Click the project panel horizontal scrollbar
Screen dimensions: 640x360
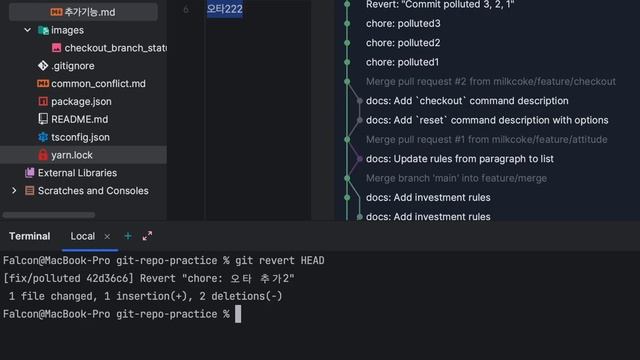tap(49, 215)
